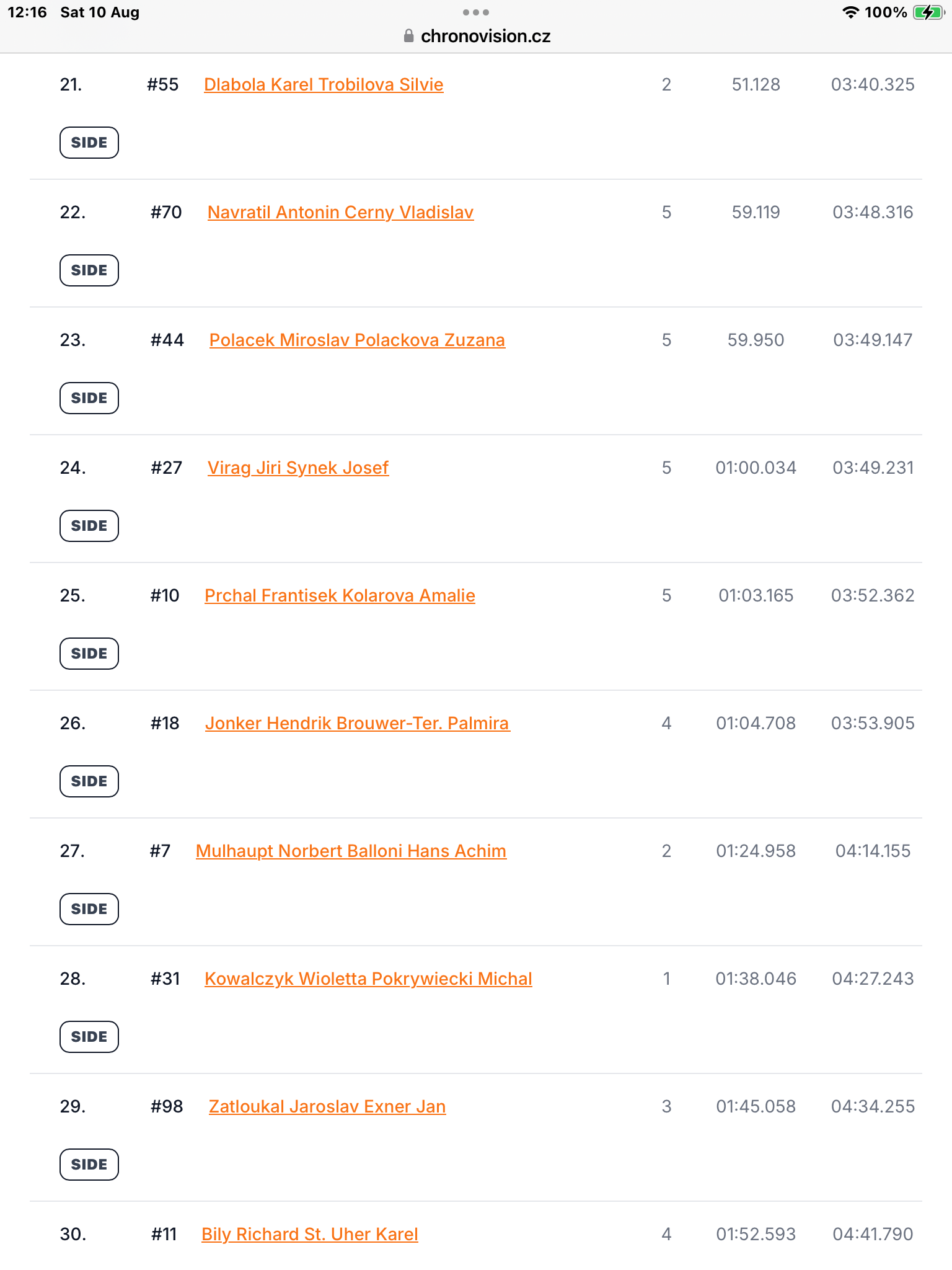The height and width of the screenshot is (1270, 952).
Task: Tap the battery charging icon
Action: (x=928, y=12)
